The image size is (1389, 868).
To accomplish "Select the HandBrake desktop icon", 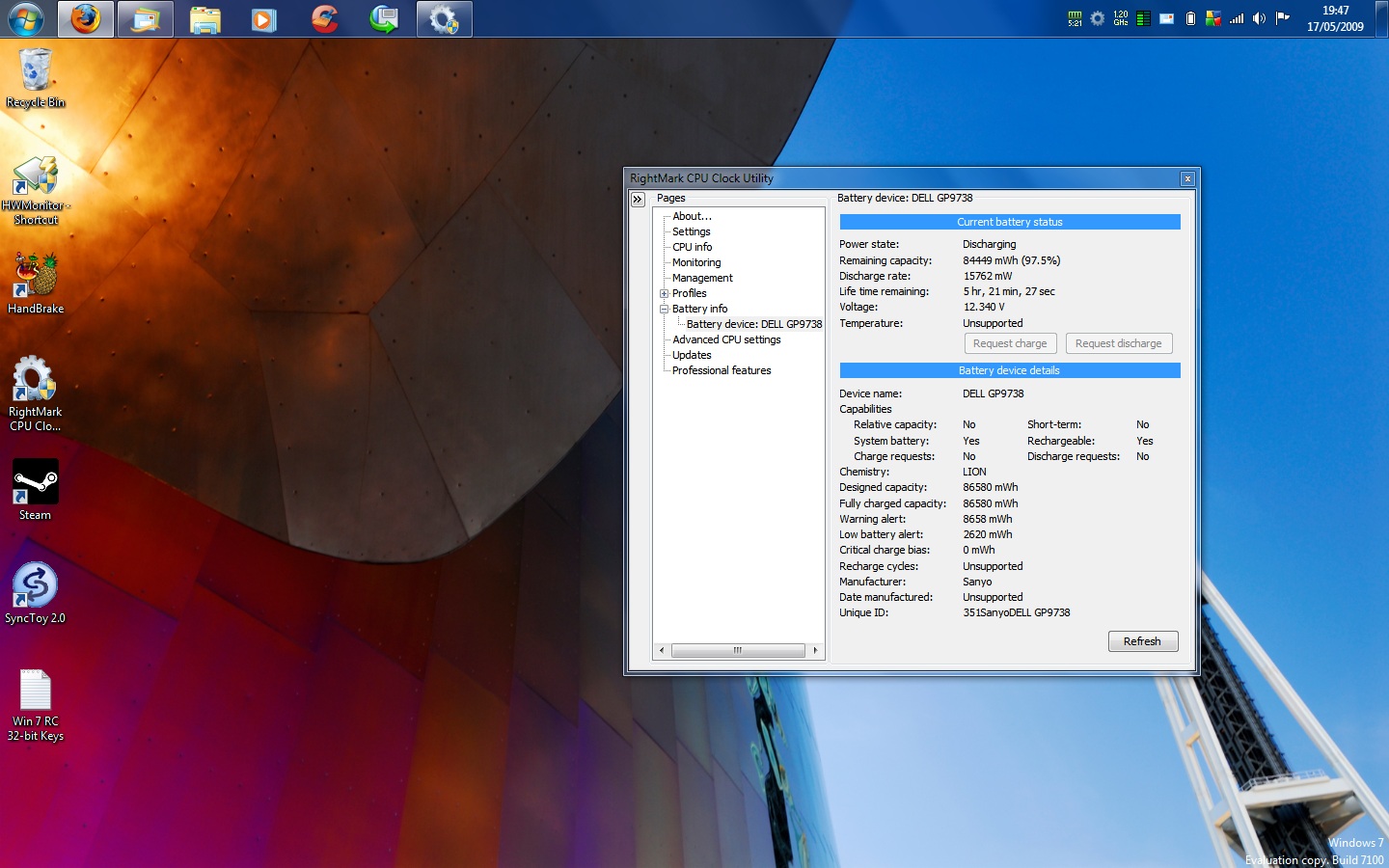I will (36, 284).
